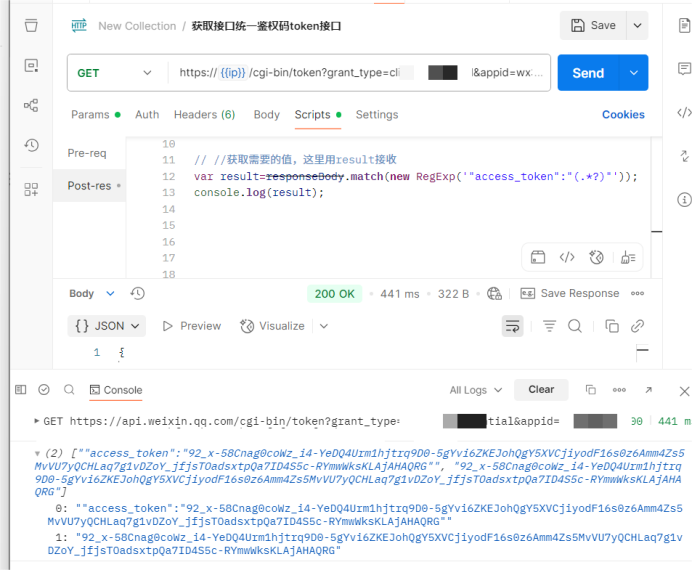
Task: Open the response history clock icon
Action: click(137, 293)
